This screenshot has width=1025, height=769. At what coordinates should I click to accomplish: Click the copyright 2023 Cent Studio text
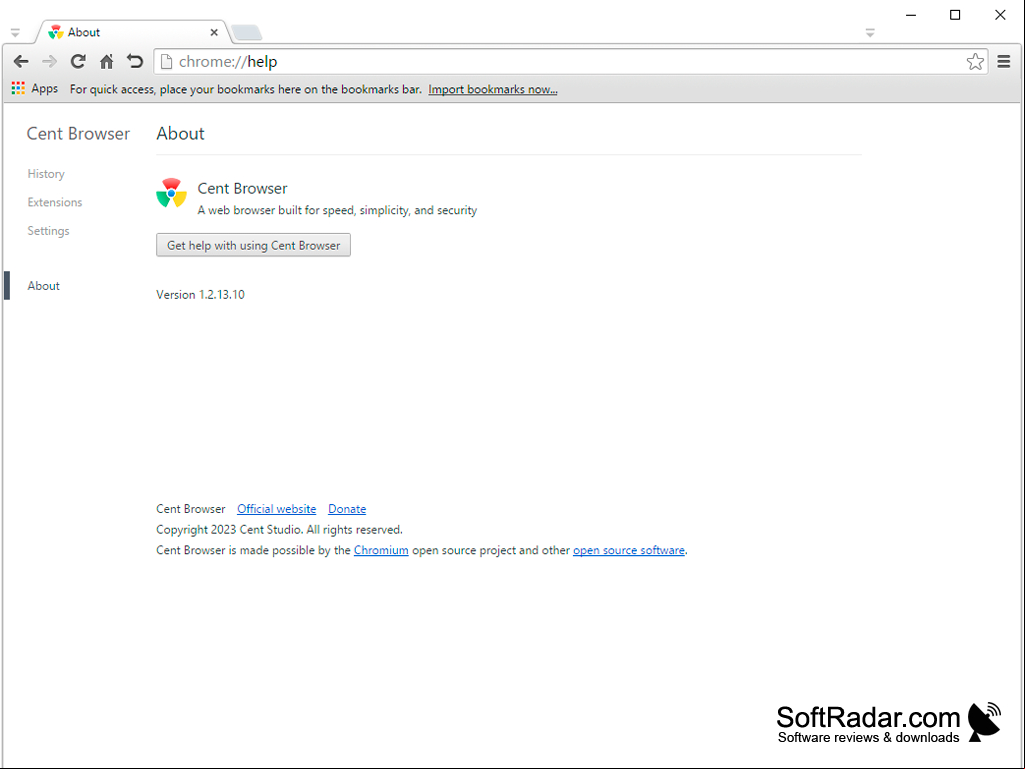(x=279, y=530)
